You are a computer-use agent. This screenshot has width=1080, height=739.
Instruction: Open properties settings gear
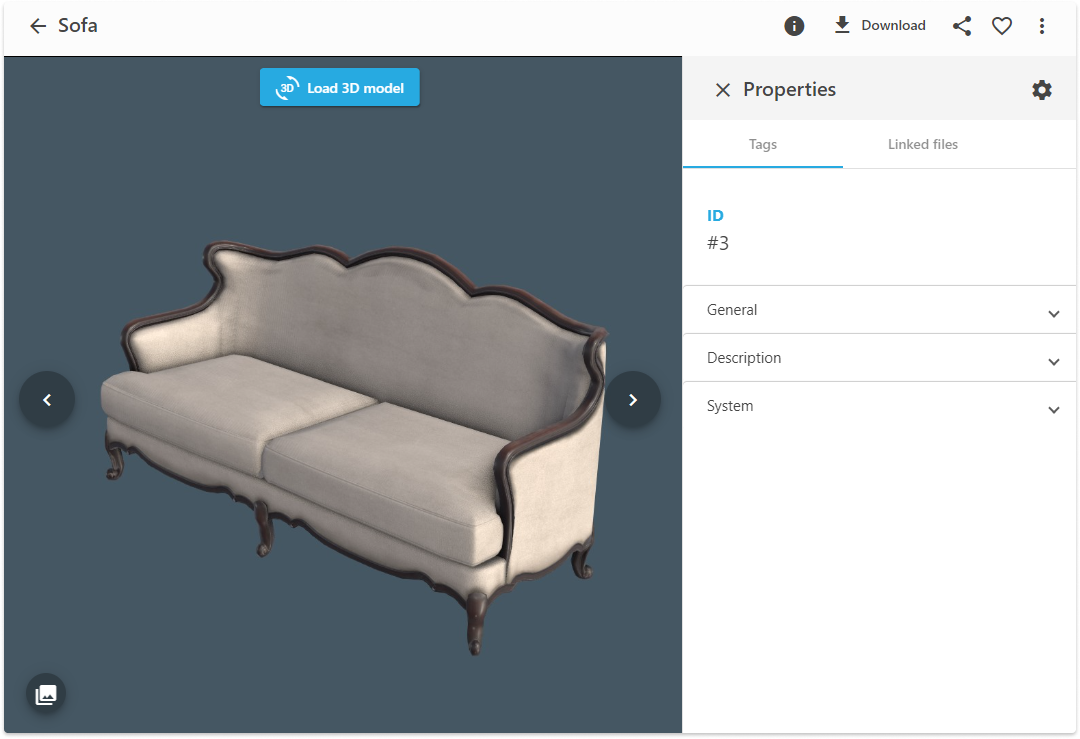pos(1042,90)
